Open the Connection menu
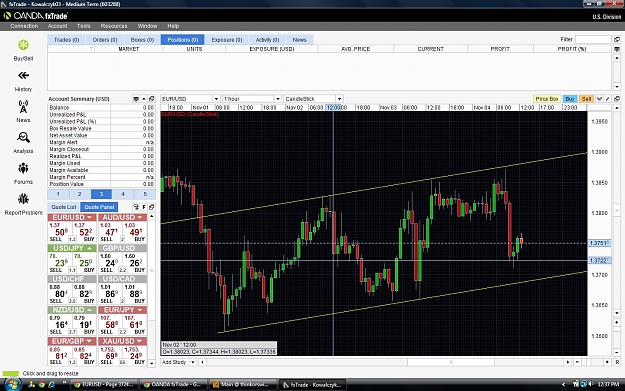625x391 pixels. pyautogui.click(x=24, y=26)
